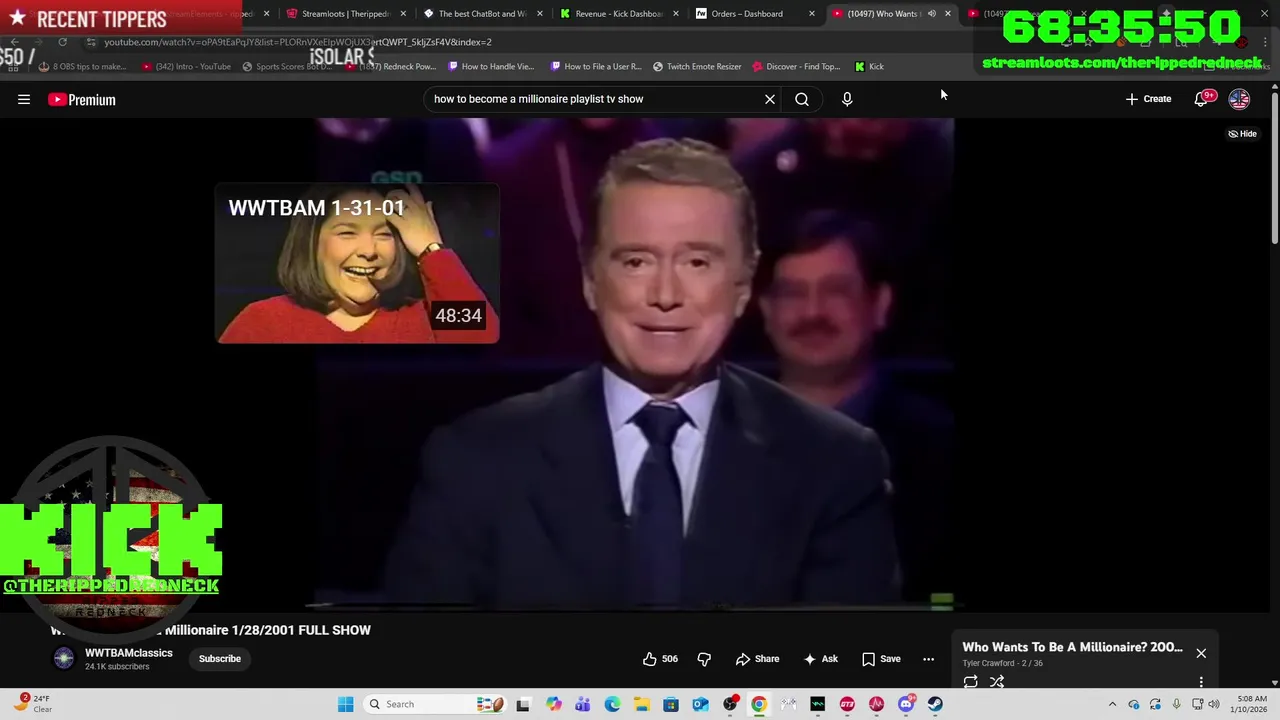Image resolution: width=1280 pixels, height=720 pixels.
Task: Dislike the video with thumbs down
Action: 704,659
